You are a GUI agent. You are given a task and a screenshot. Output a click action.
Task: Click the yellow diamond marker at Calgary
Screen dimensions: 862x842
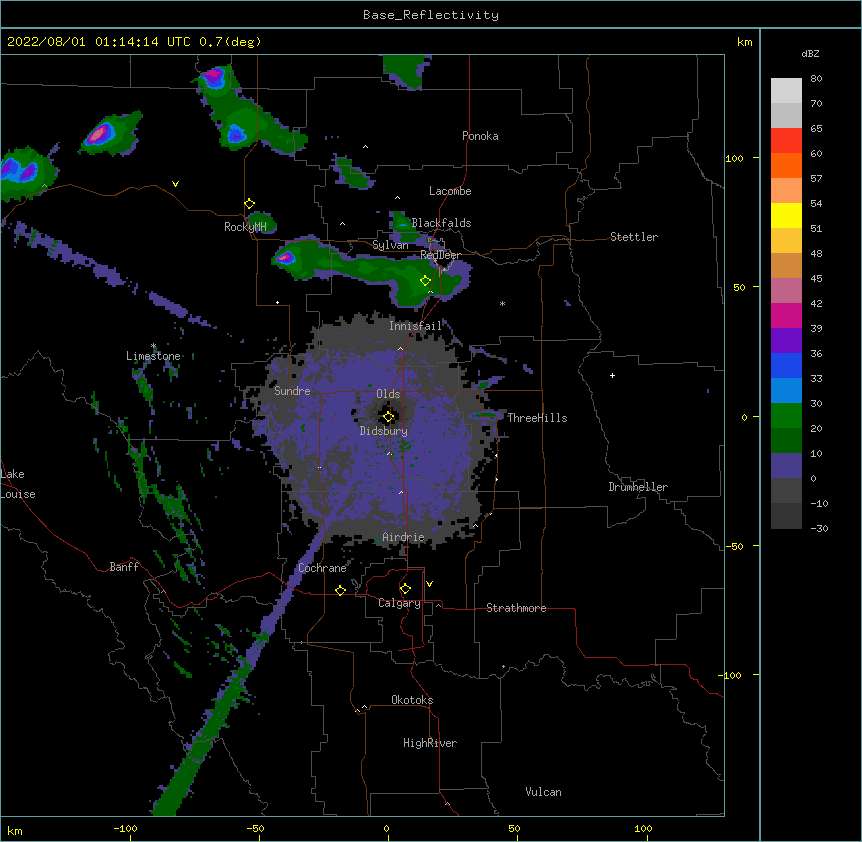coord(405,589)
